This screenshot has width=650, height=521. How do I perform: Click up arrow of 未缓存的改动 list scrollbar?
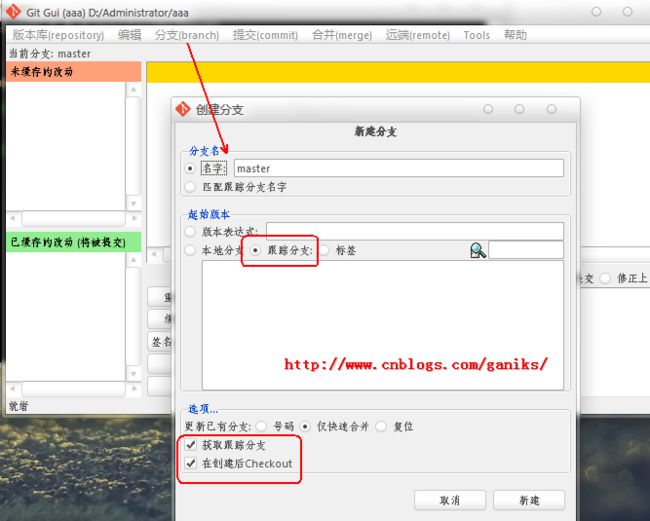pos(133,90)
